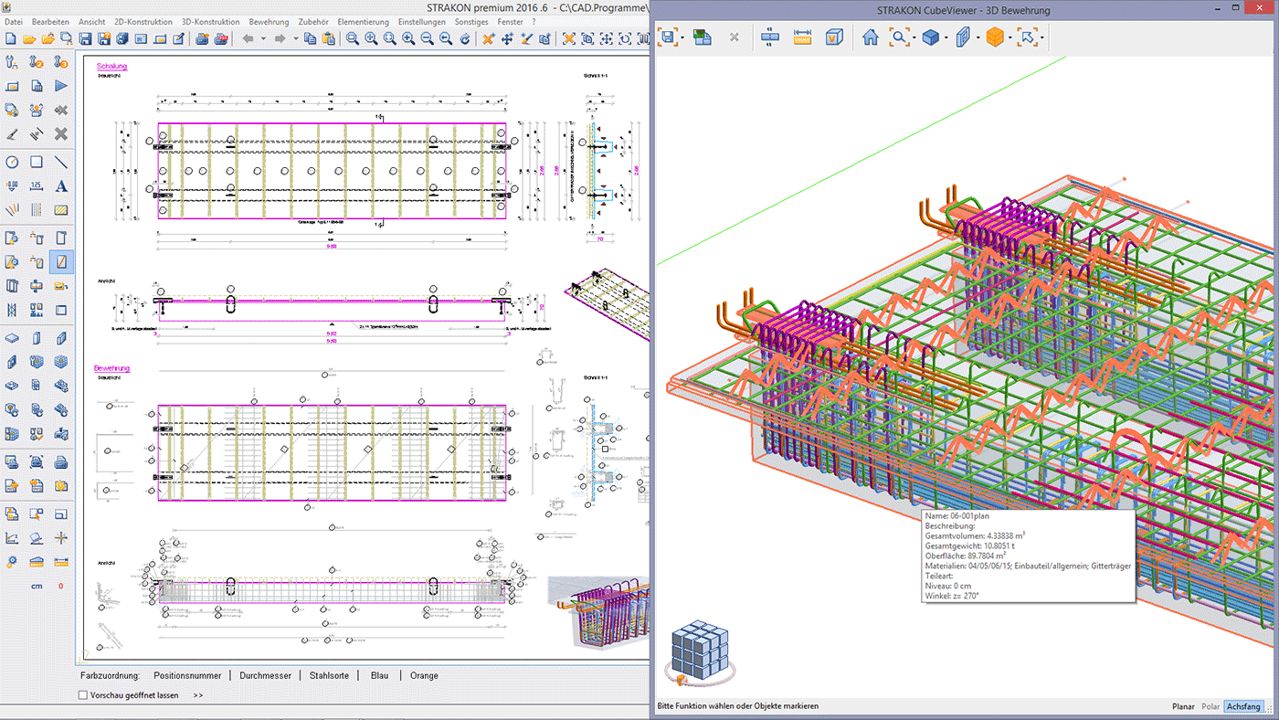Expand the orange cube display dropdown
This screenshot has width=1279, height=720.
[1010, 38]
